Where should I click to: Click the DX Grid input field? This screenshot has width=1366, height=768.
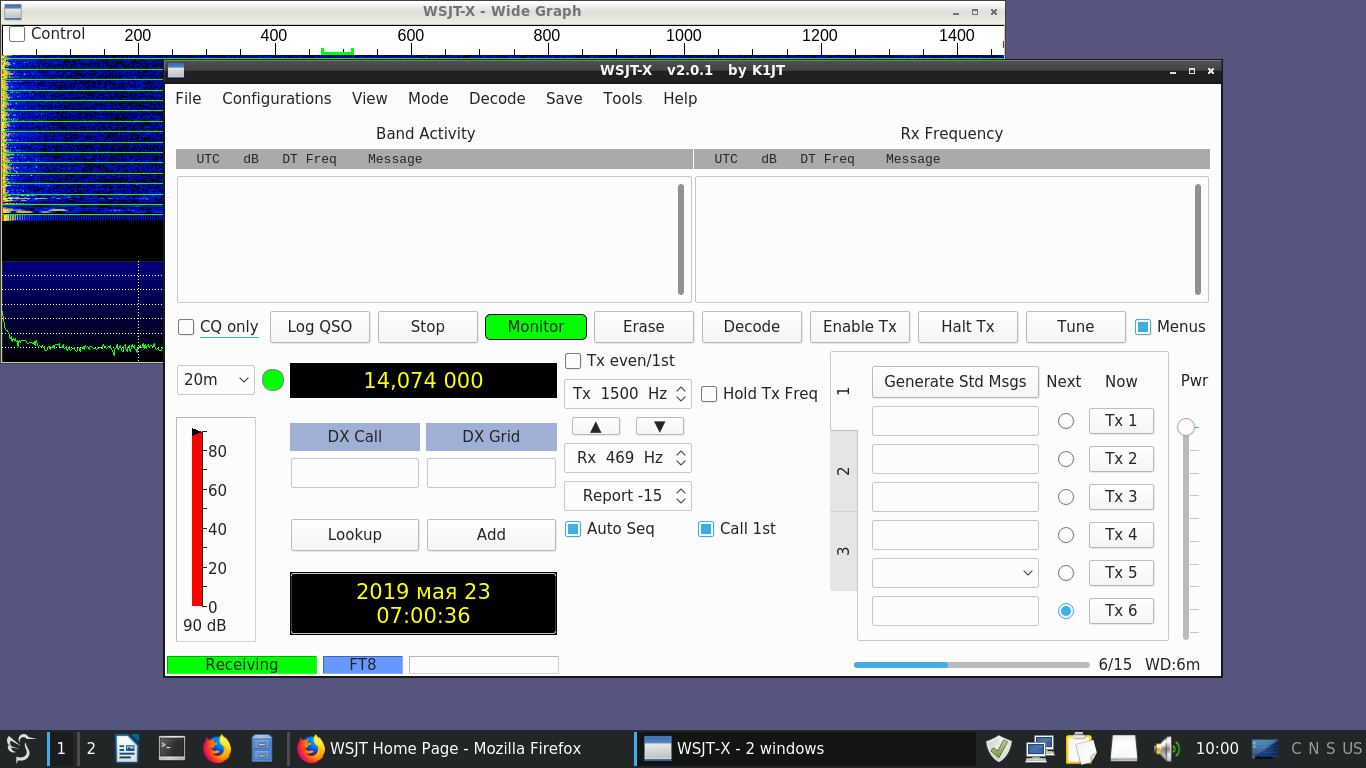[x=491, y=473]
